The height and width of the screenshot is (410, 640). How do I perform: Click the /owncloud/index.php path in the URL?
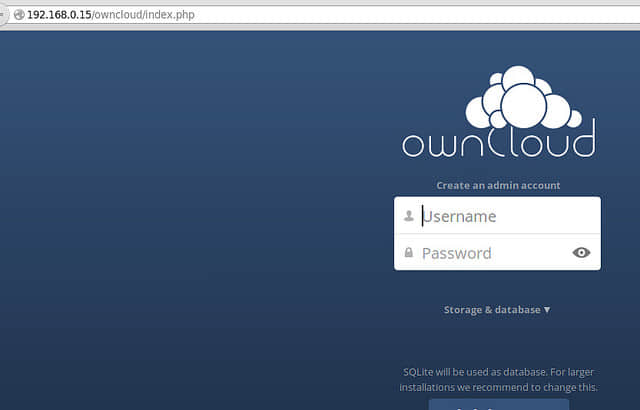144,15
